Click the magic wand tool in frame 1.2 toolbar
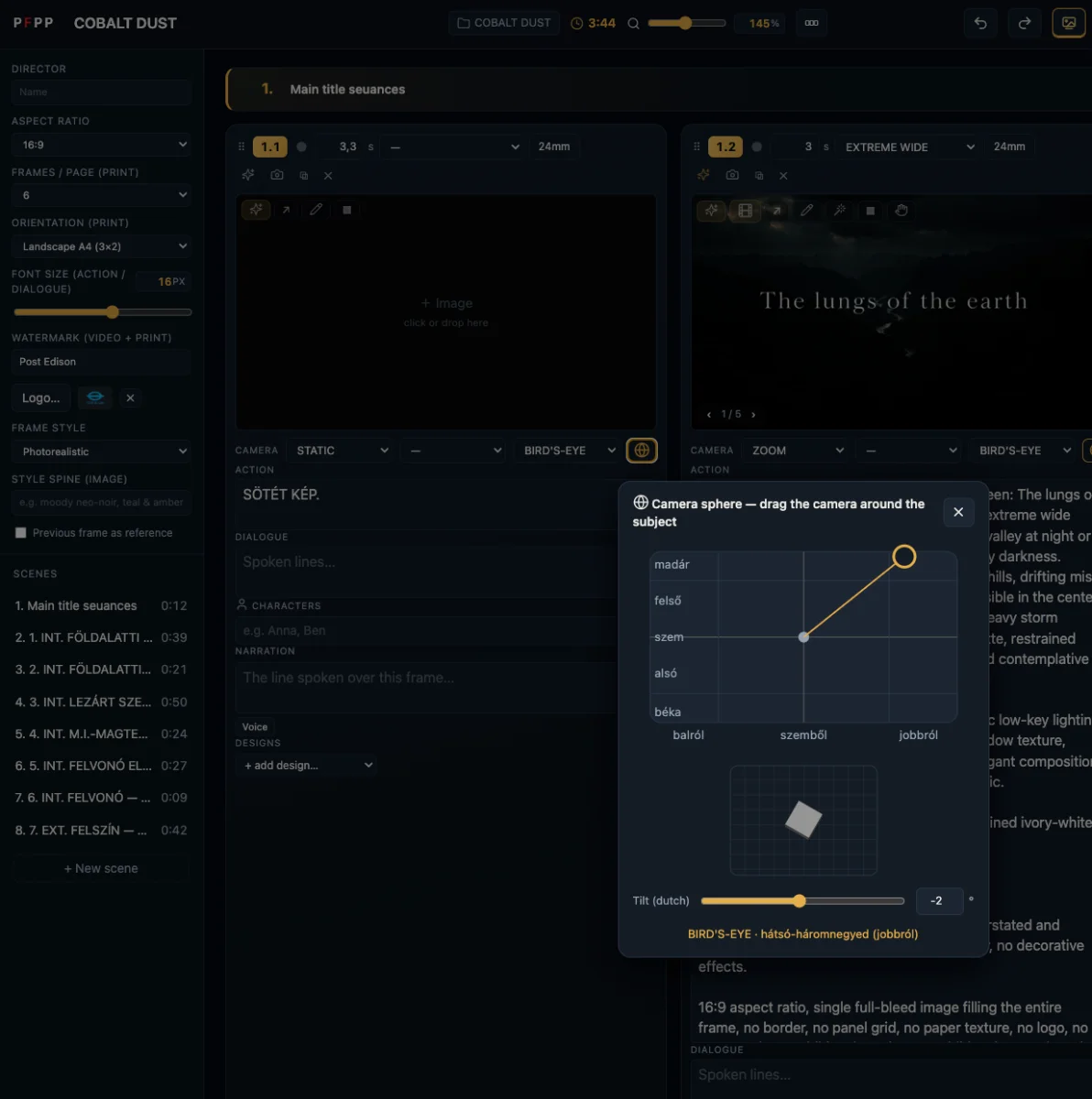The width and height of the screenshot is (1092, 1099). 838,211
